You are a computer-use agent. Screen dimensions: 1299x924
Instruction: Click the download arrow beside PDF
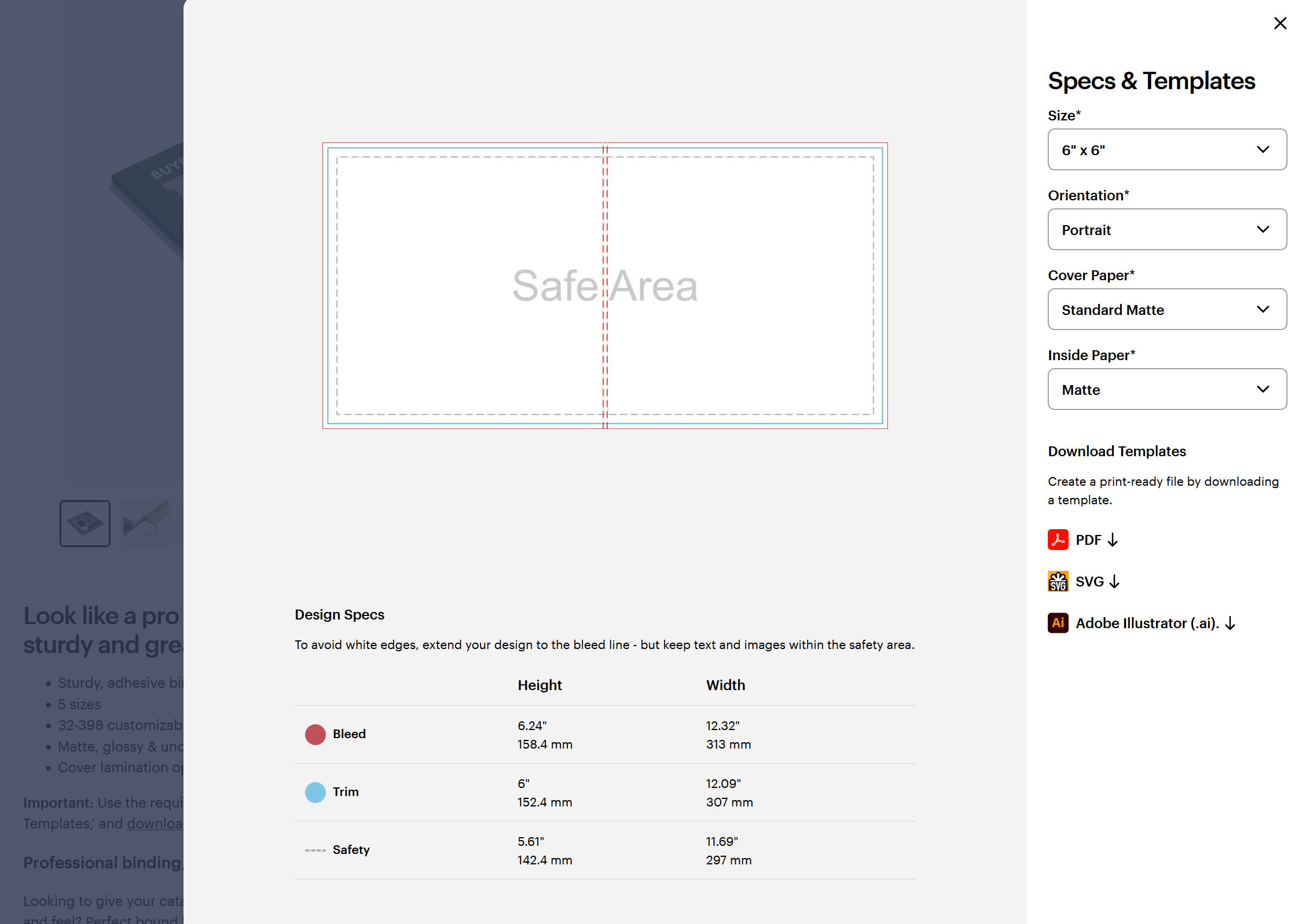pyautogui.click(x=1113, y=539)
